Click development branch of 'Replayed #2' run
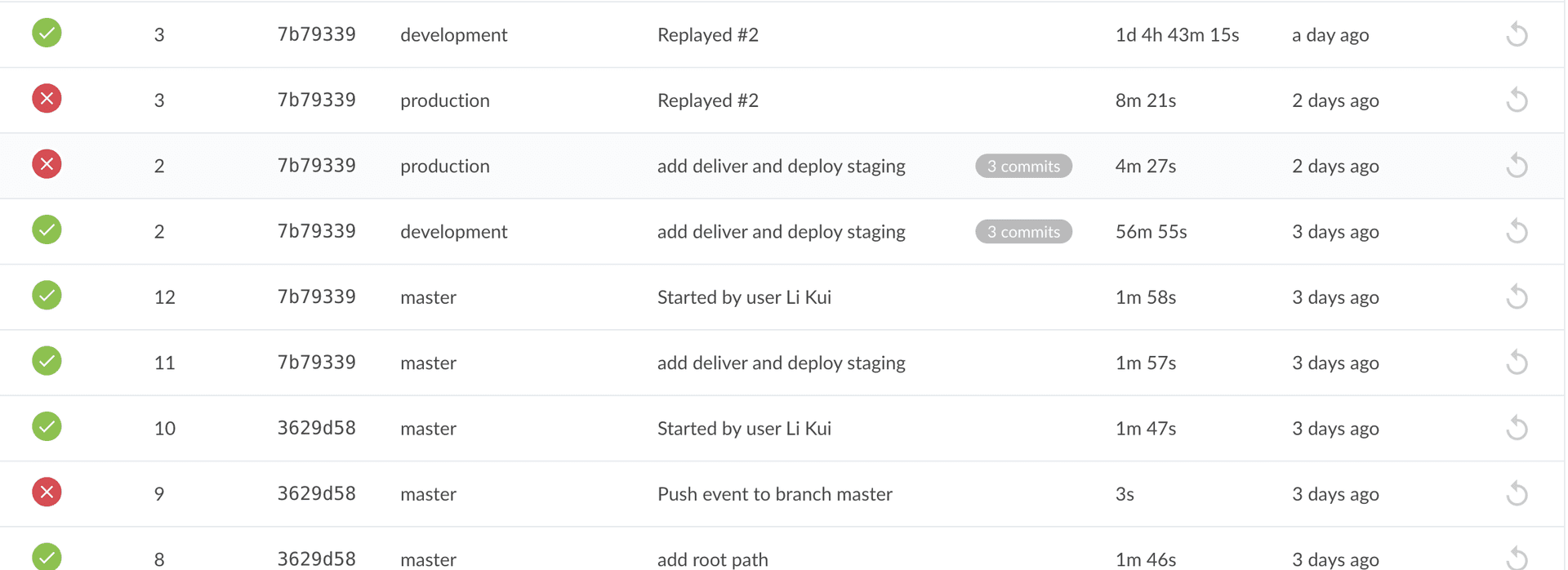 453,35
